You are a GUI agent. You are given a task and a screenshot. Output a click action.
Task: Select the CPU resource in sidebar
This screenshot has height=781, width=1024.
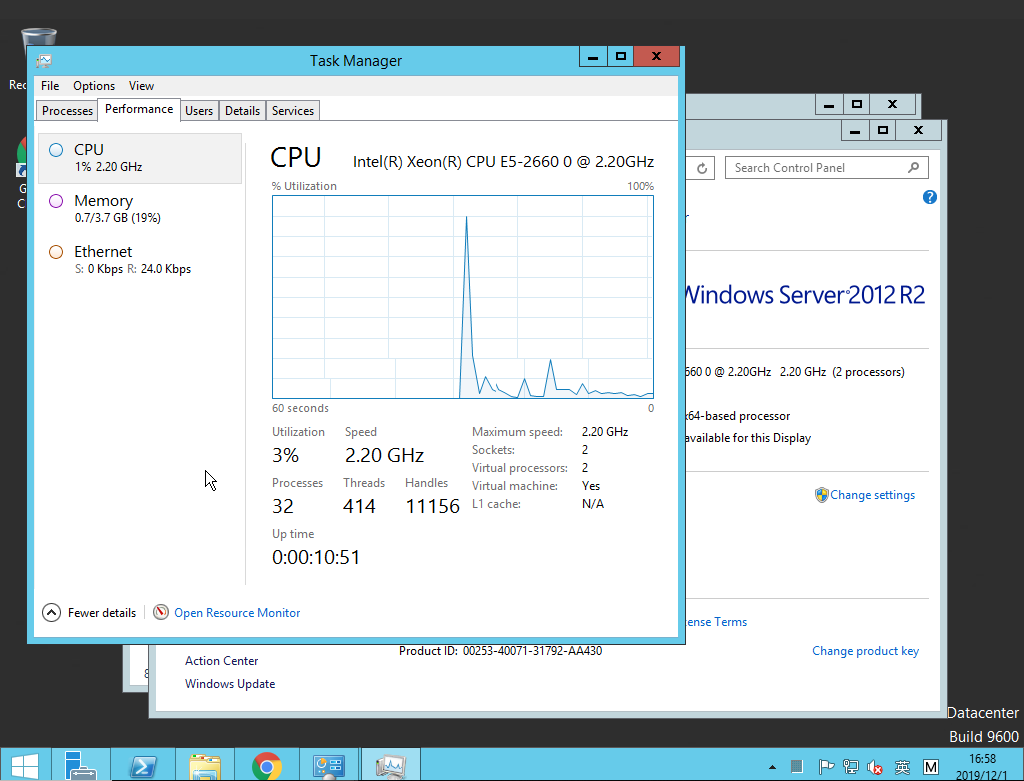pyautogui.click(x=140, y=158)
